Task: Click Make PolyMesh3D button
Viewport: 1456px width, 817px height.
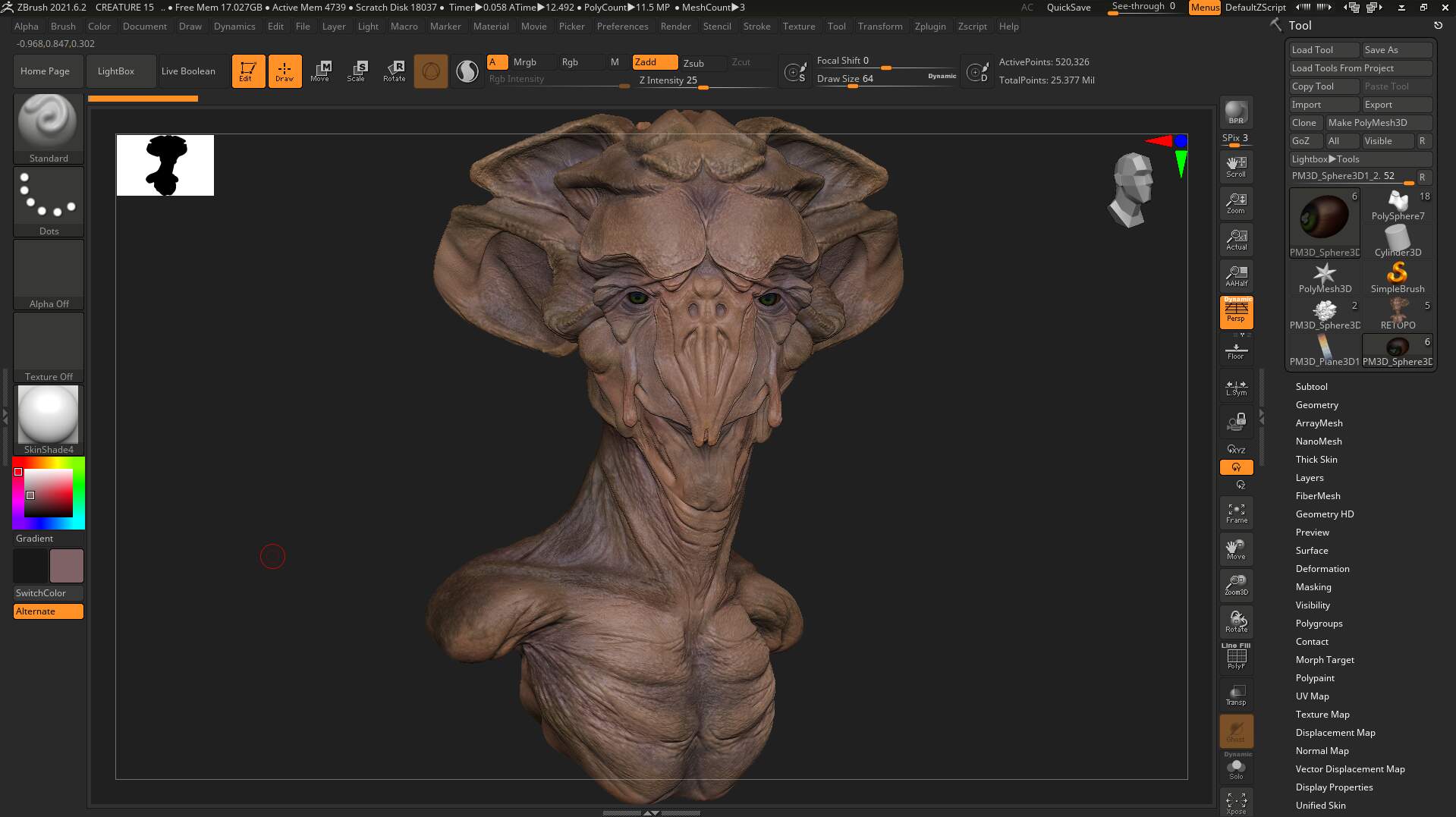Action: [x=1379, y=123]
